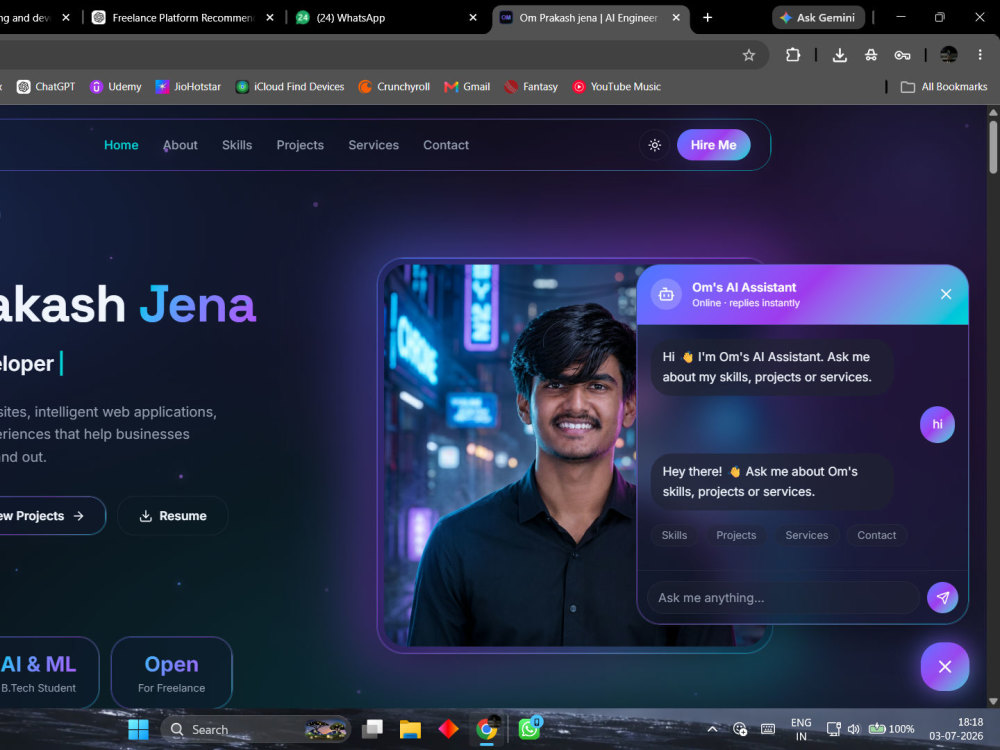This screenshot has width=1000, height=750.
Task: Click the Open For Freelance card
Action: (172, 673)
